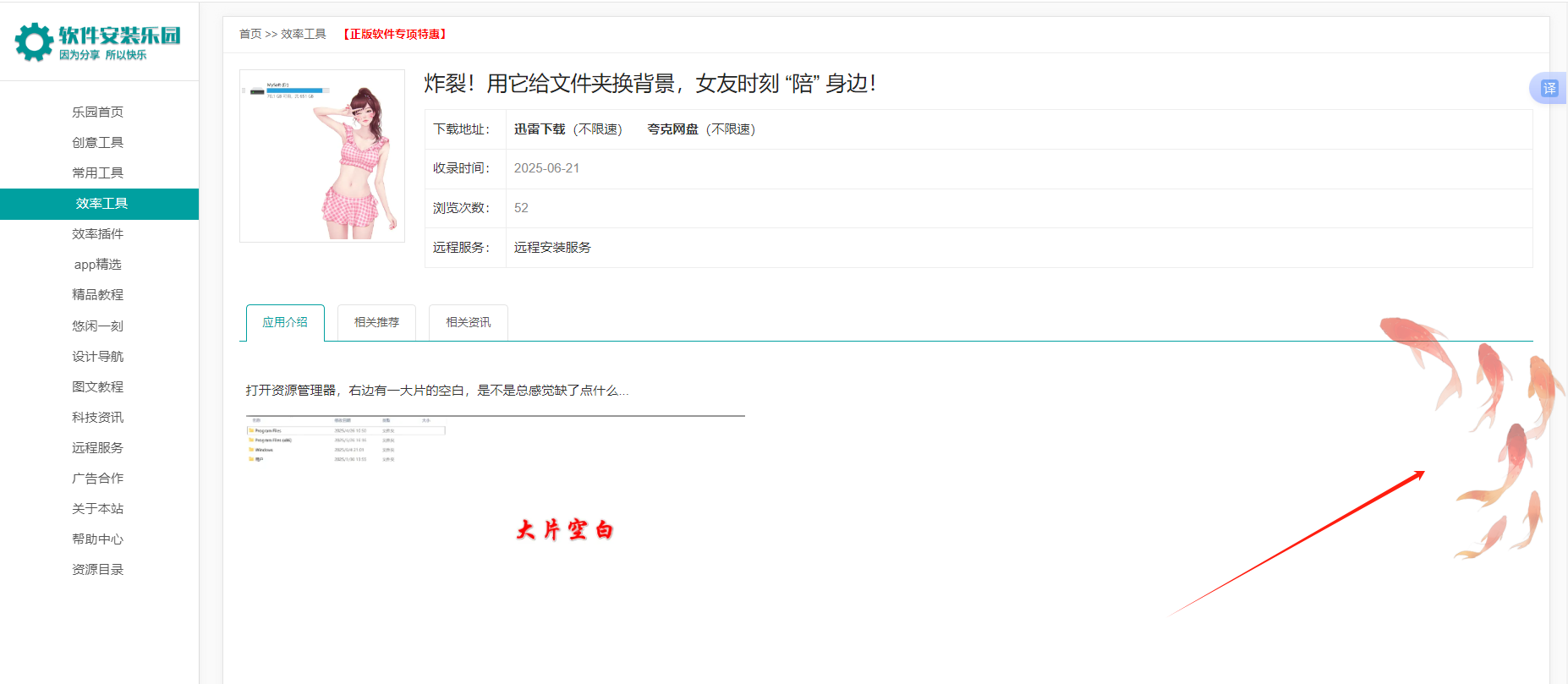
Task: Select the 应用介绍 tab
Action: 285,322
